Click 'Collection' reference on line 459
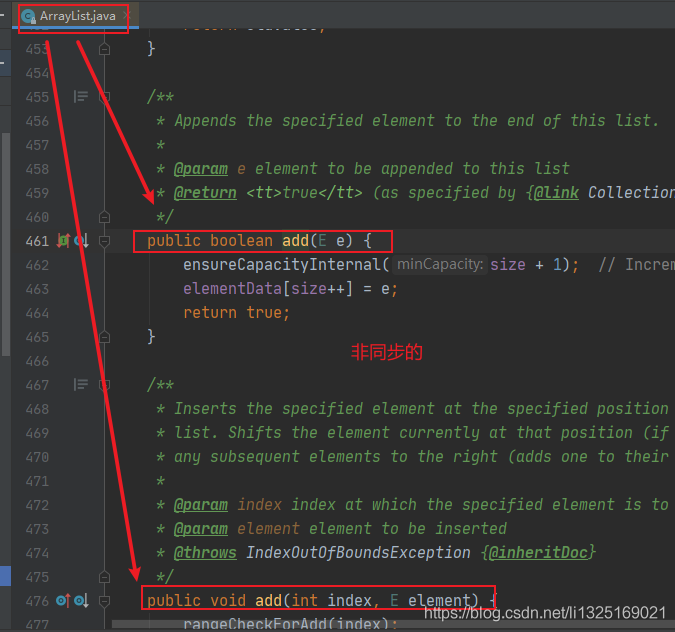This screenshot has height=632, width=675. tap(631, 193)
